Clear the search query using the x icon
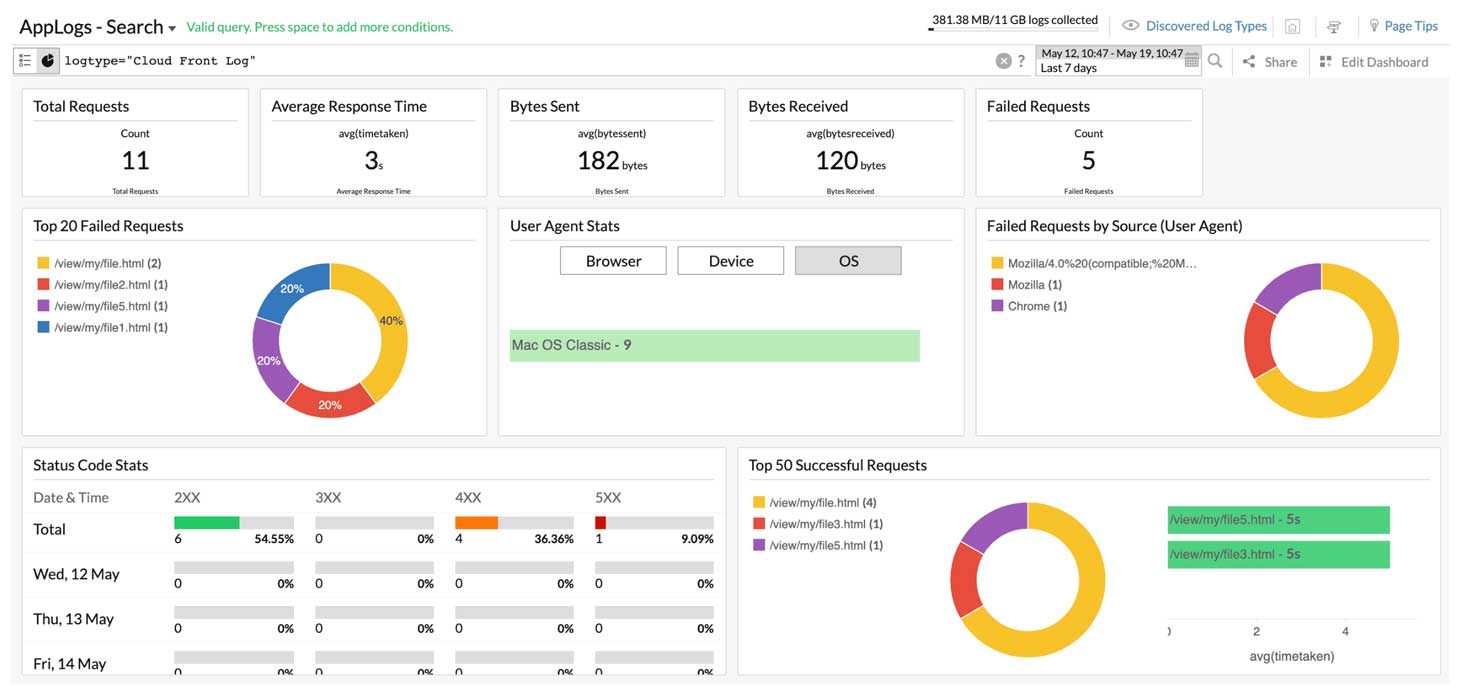This screenshot has height=693, width=1460. tap(1003, 60)
